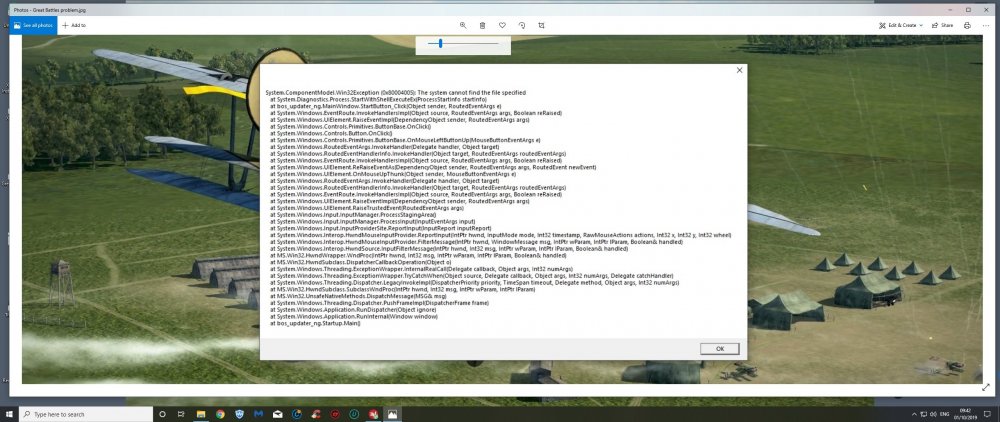Open the blue M app in taskbar
The height and width of the screenshot is (422, 1000).
258,414
